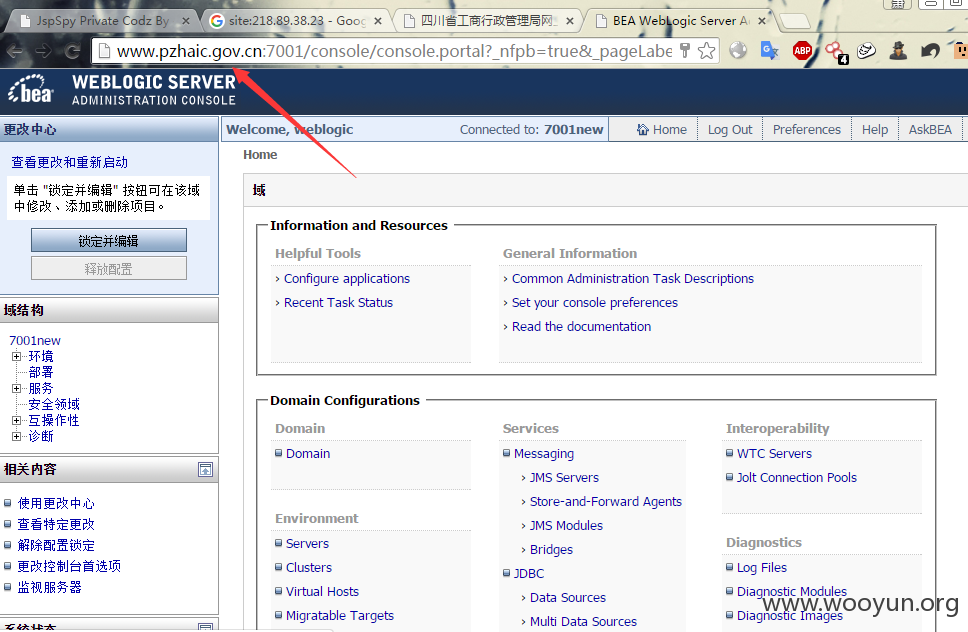Click the red circles extension icon with badge

click(837, 52)
